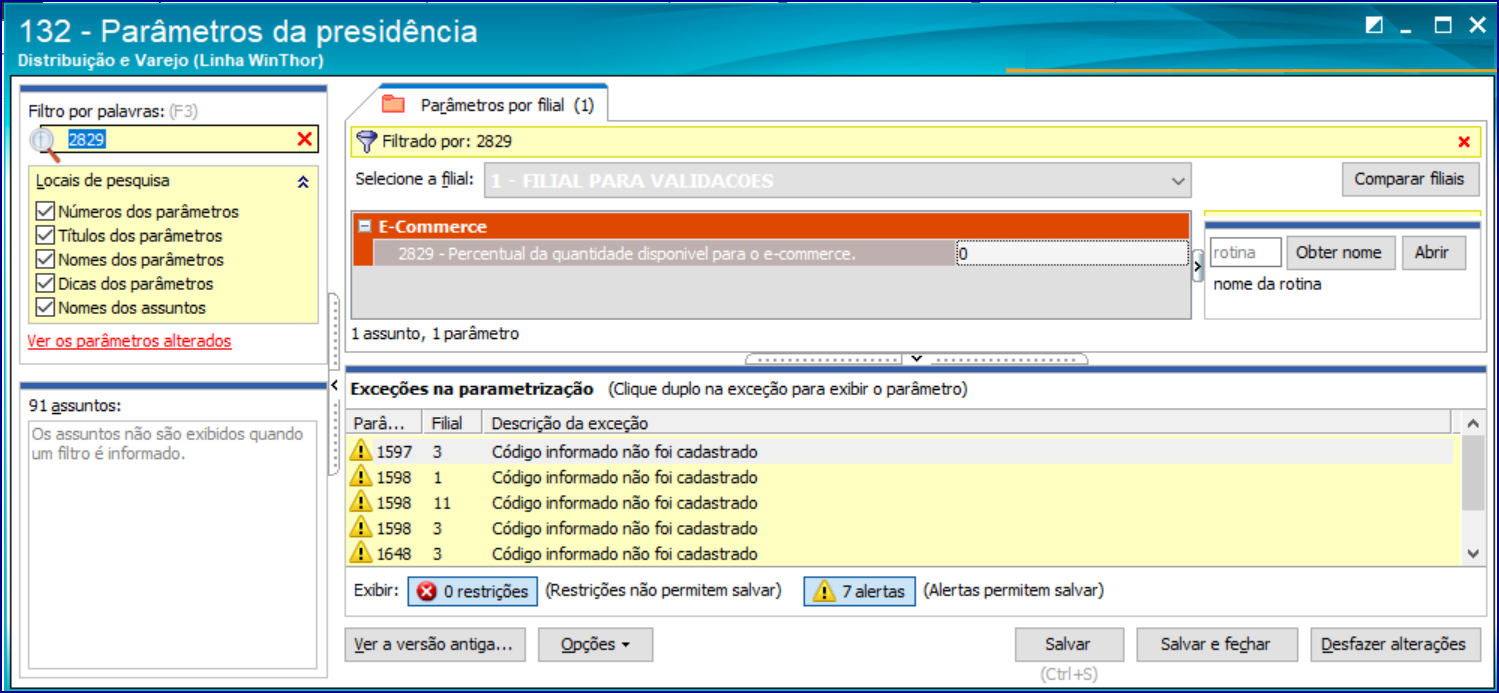This screenshot has height=693, width=1499.
Task: Select description of exception 1648 filial 3
Action: pyautogui.click(x=624, y=553)
